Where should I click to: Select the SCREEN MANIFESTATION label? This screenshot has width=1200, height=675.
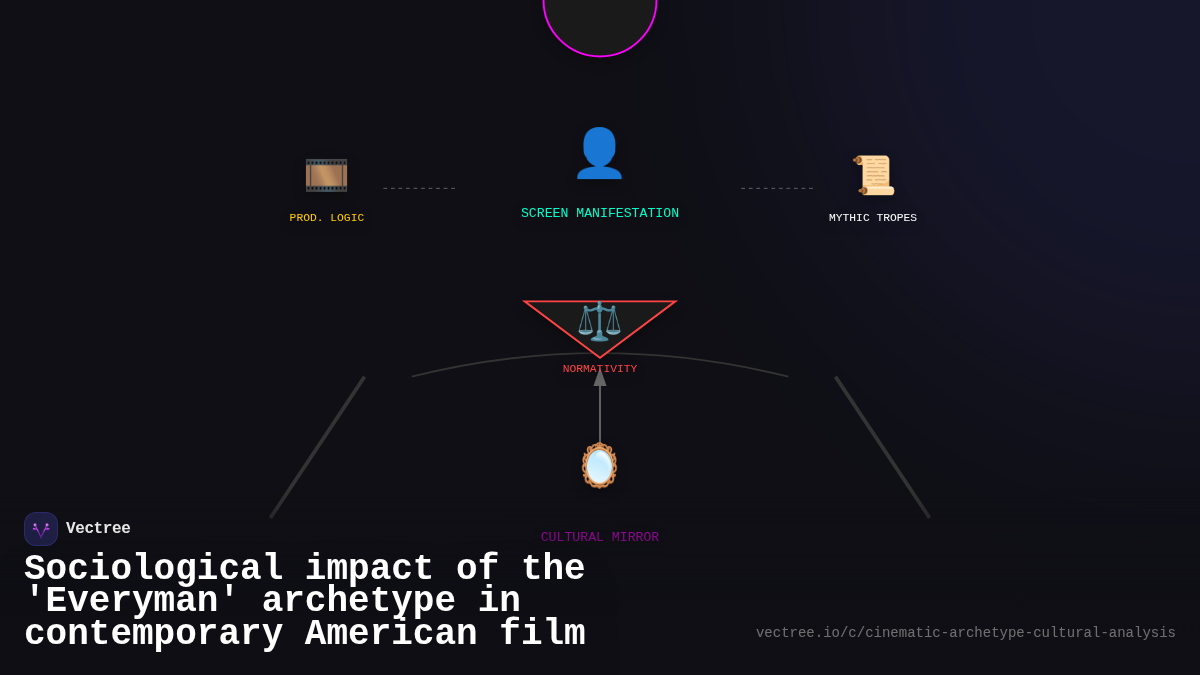(599, 212)
